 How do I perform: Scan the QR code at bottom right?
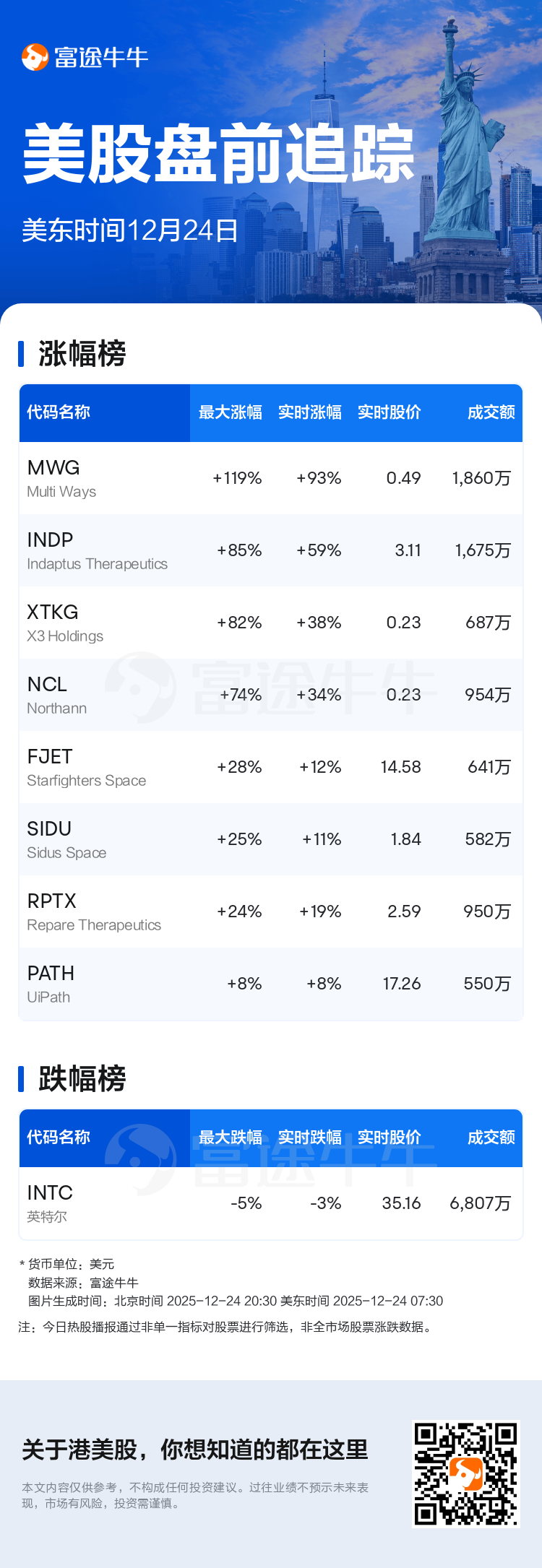[x=465, y=1473]
